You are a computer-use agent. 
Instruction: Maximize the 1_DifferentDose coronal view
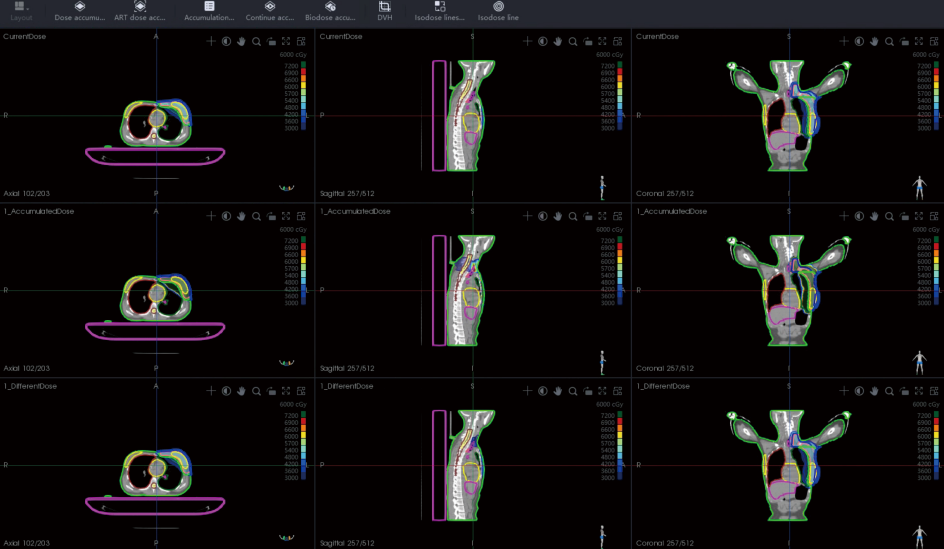tap(919, 391)
